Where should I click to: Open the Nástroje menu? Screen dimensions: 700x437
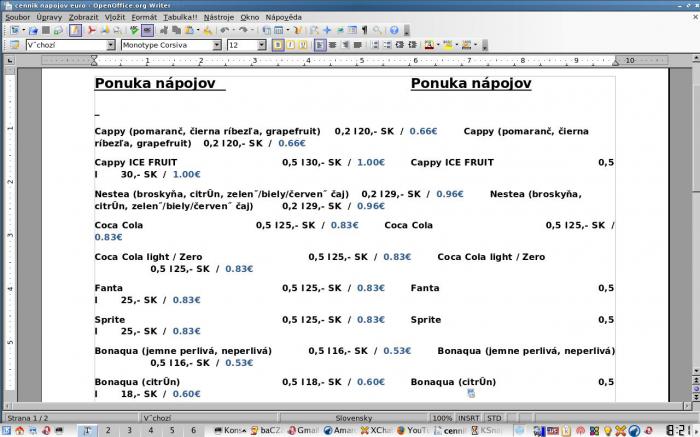(x=219, y=17)
